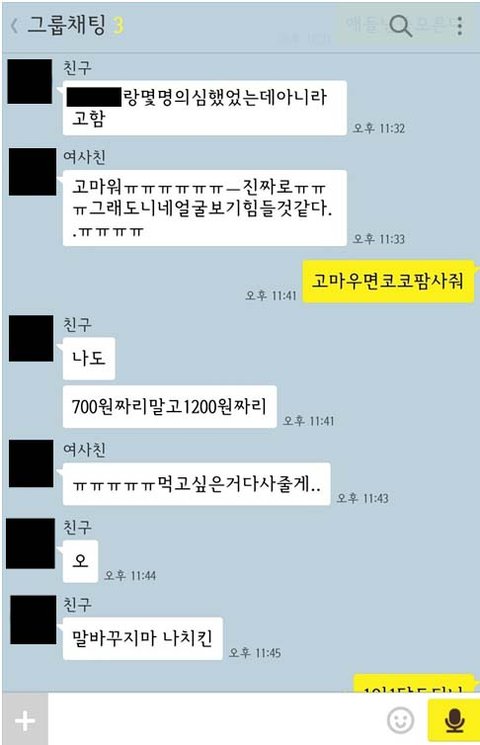The width and height of the screenshot is (480, 745).
Task: Tap the plus attachment button
Action: [25, 720]
